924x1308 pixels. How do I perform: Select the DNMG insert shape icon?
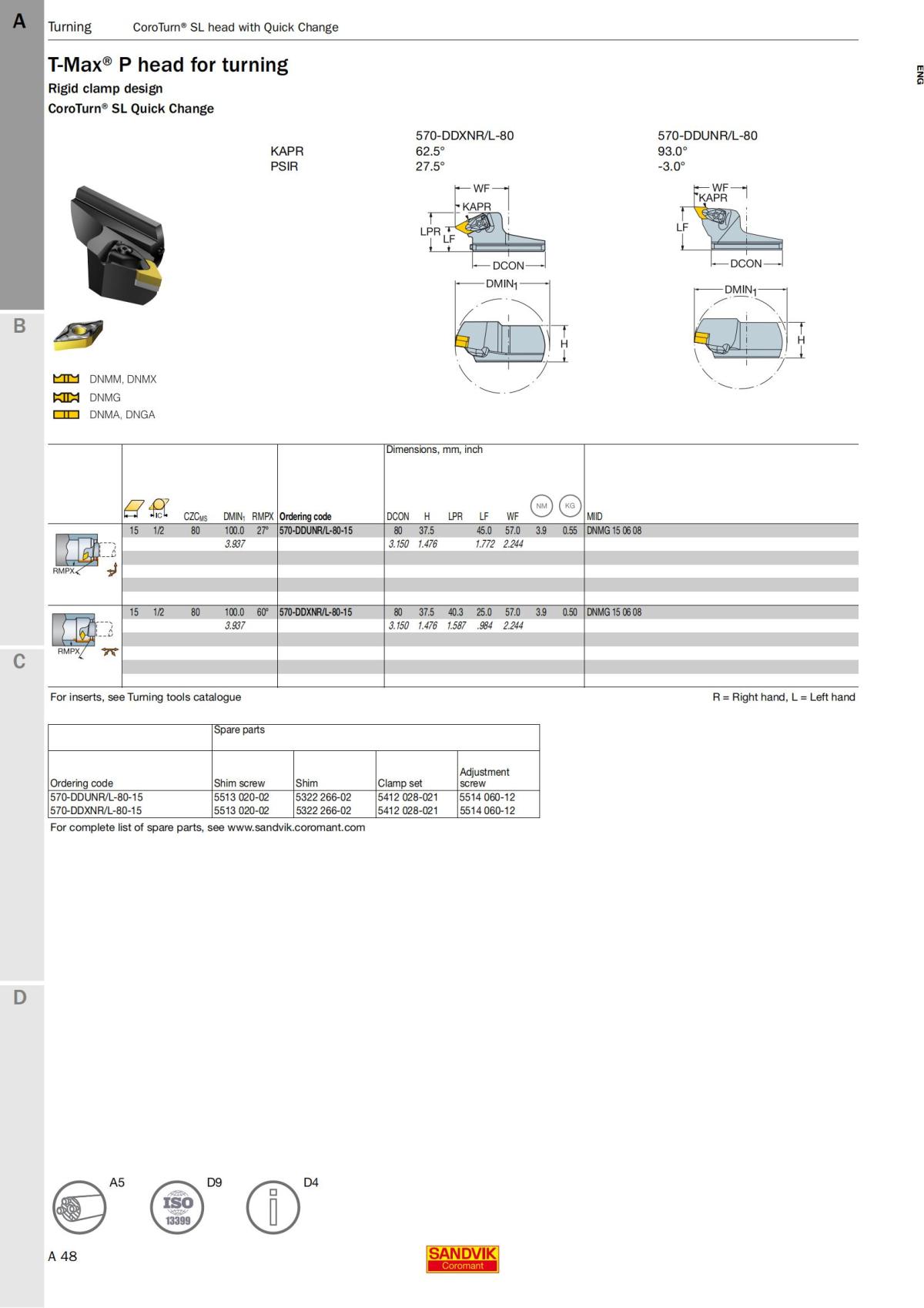tap(66, 397)
